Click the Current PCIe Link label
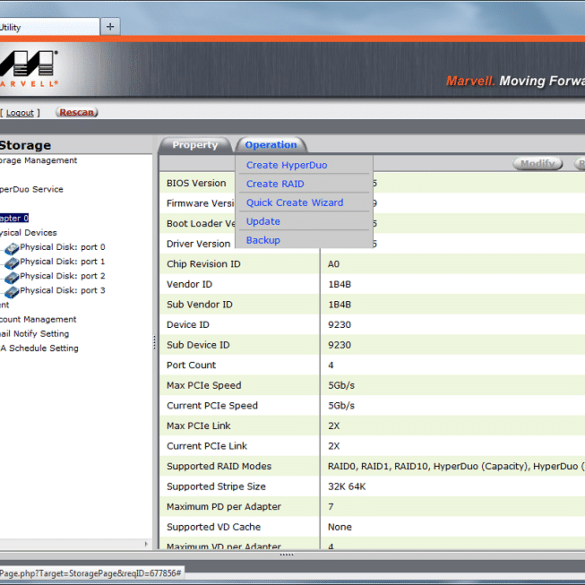This screenshot has height=585, width=585. (x=207, y=446)
